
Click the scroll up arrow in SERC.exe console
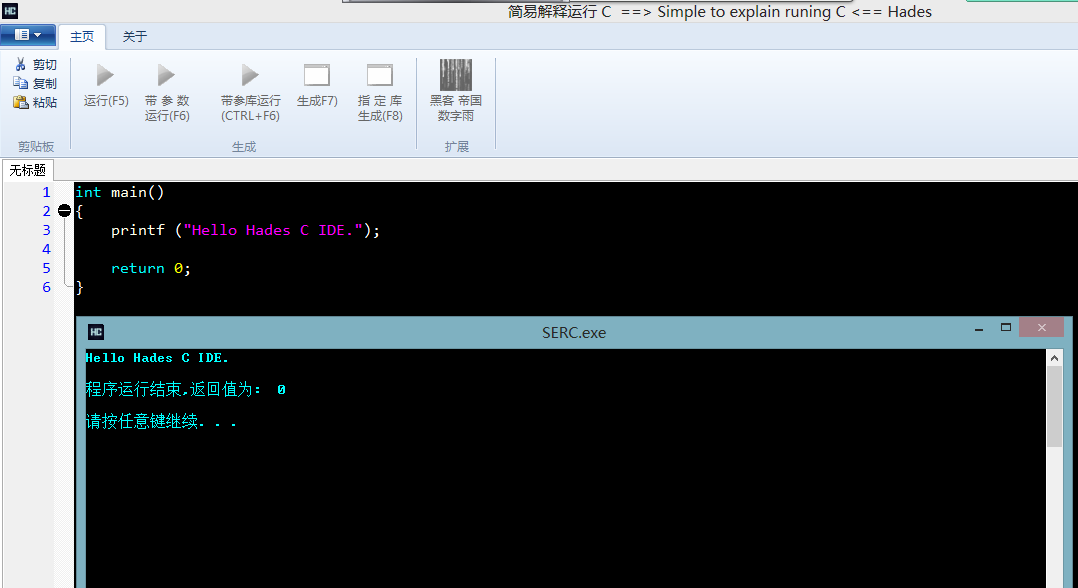click(1055, 358)
